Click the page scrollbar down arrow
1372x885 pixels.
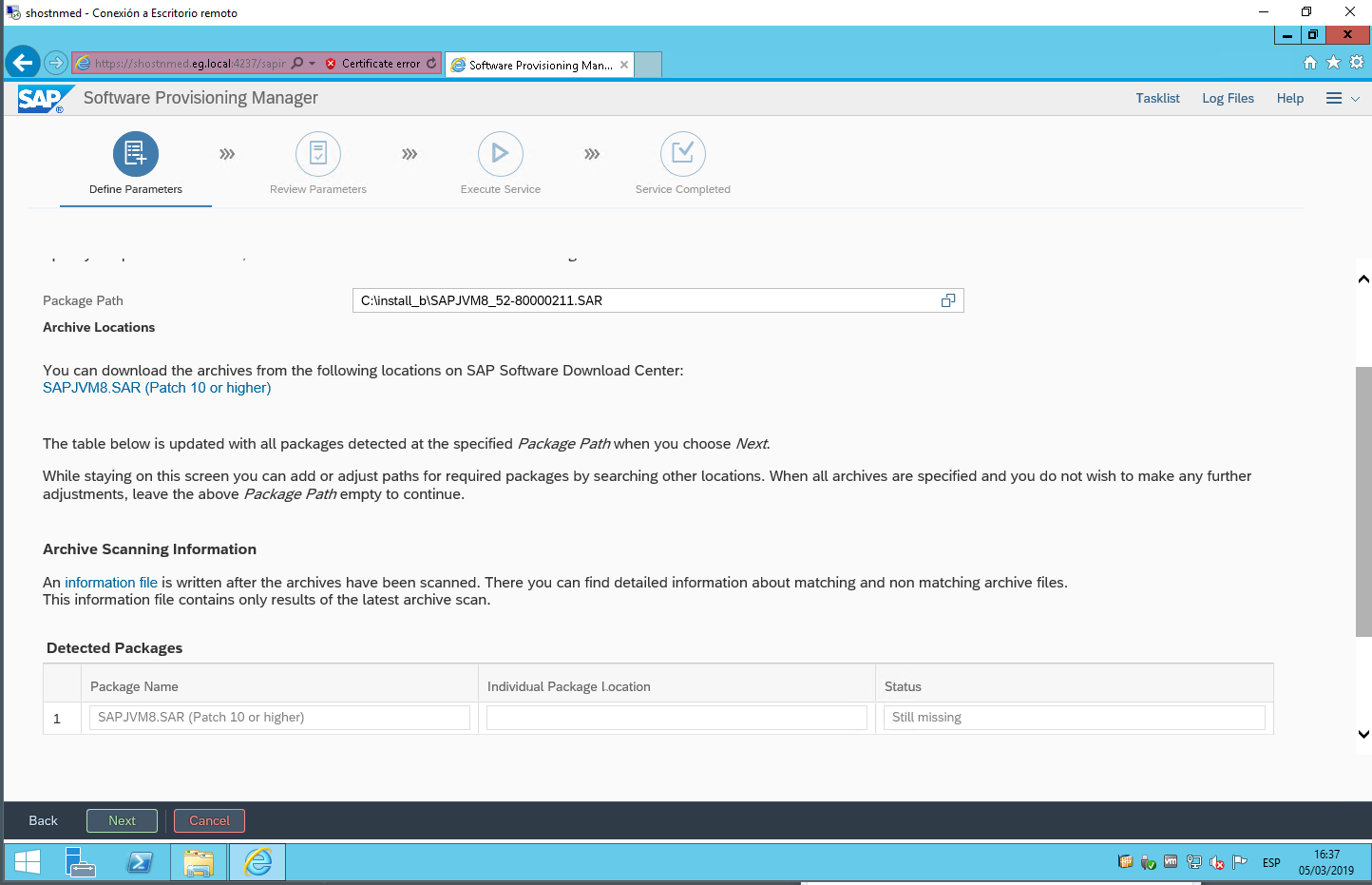click(1363, 734)
